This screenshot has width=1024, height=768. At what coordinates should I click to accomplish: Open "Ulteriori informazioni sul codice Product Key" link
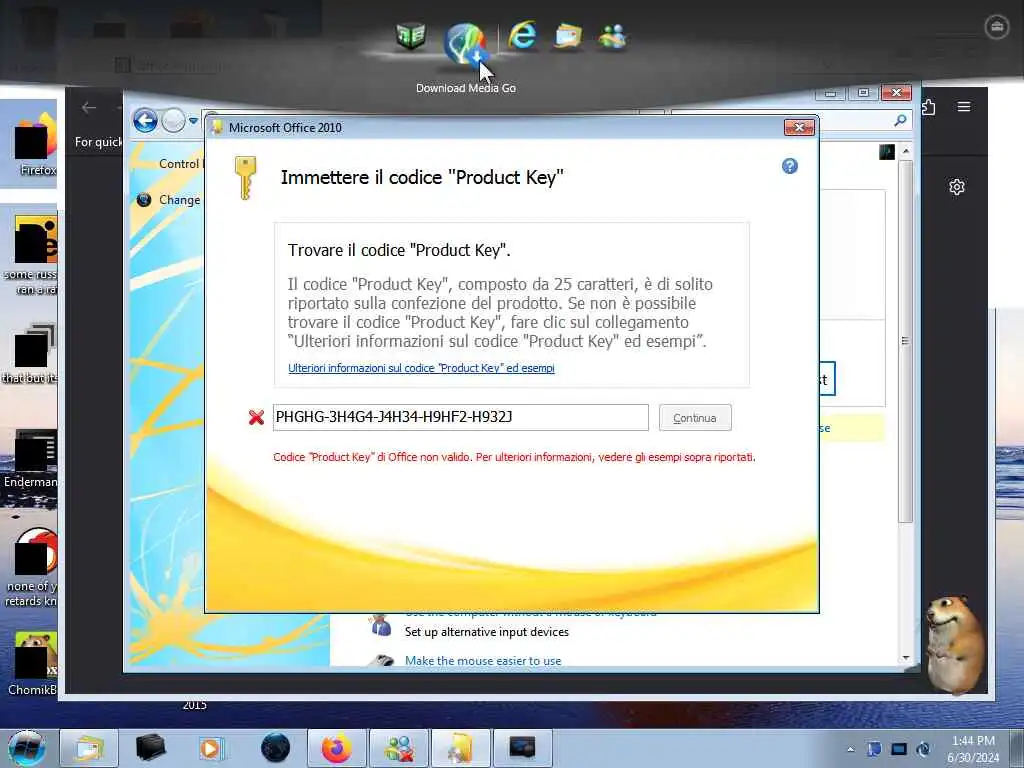421,368
